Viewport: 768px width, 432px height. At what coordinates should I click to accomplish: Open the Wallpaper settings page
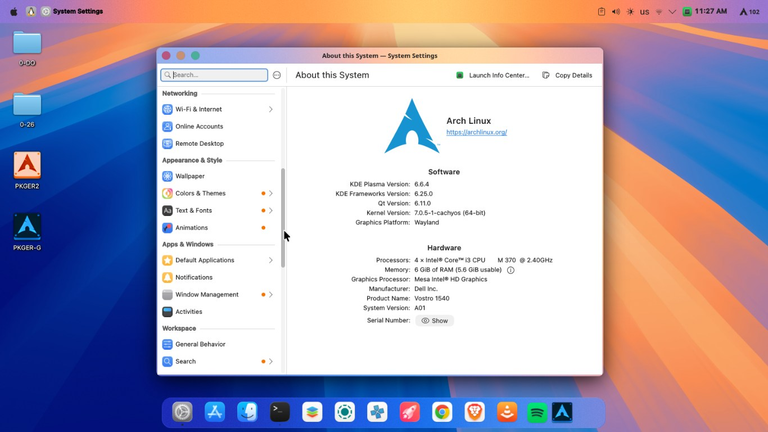218,176
